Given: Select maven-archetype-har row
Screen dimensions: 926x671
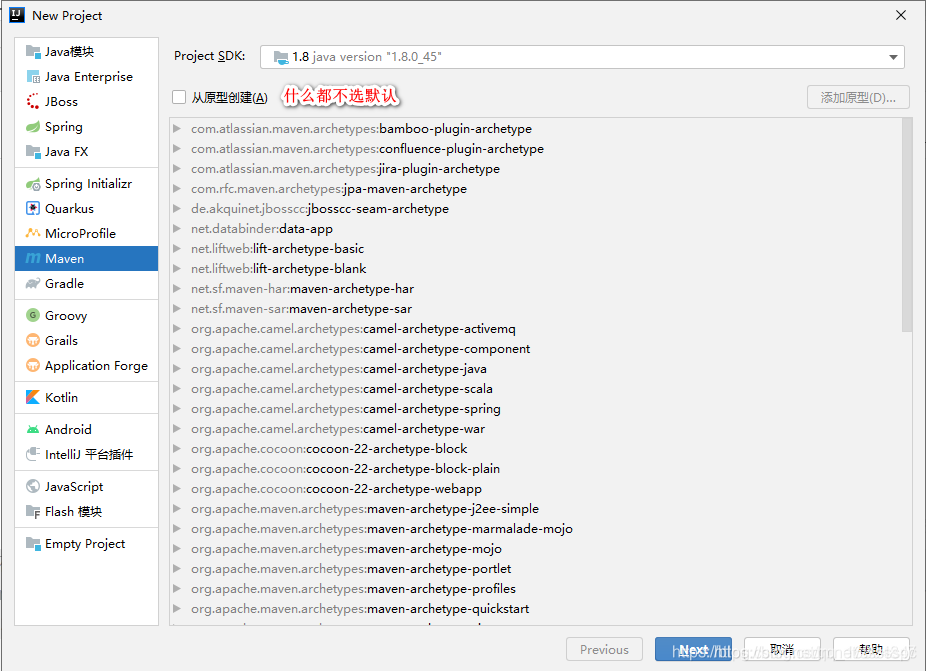Looking at the screenshot, I should click(x=536, y=289).
